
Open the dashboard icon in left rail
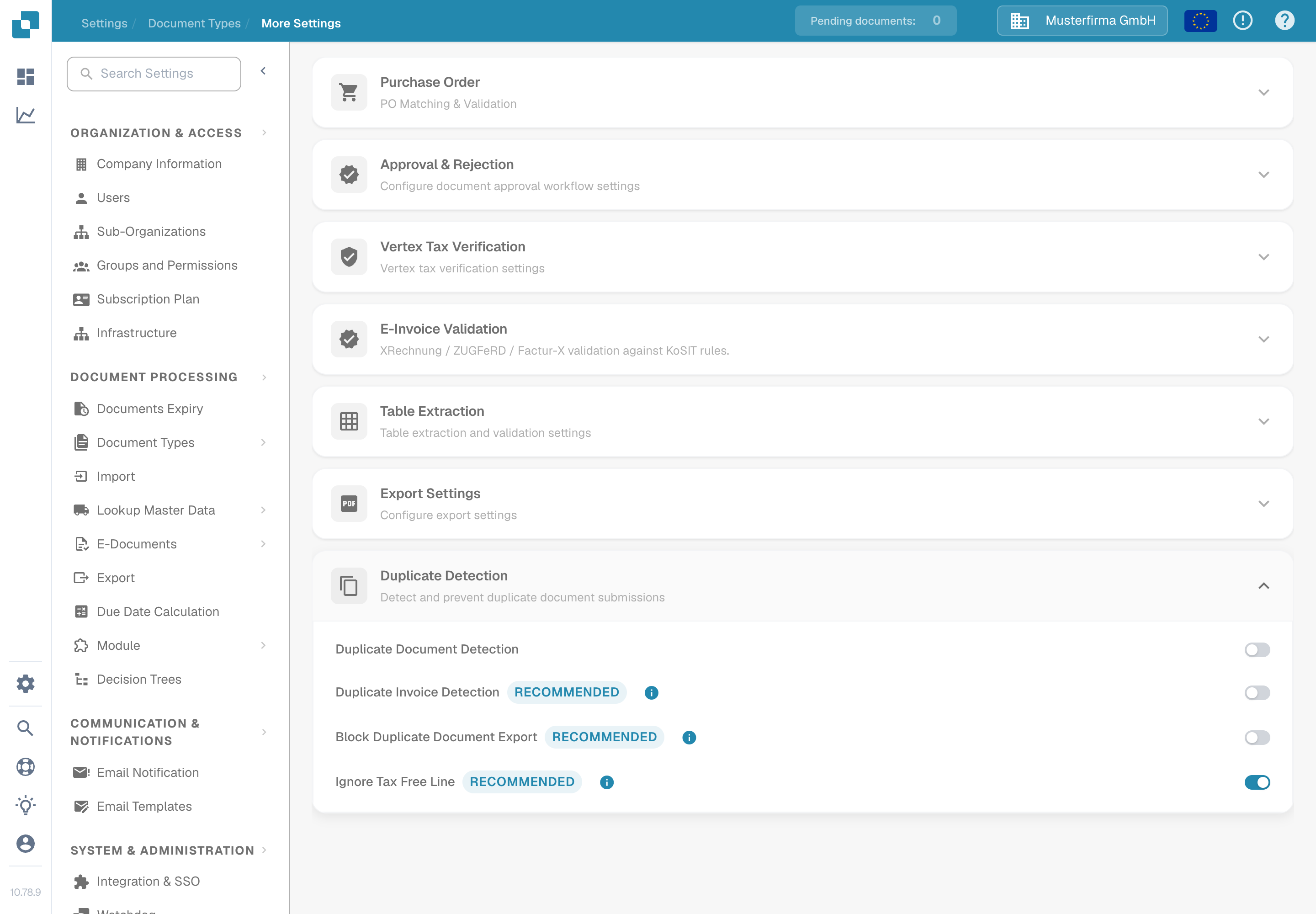pyautogui.click(x=25, y=76)
